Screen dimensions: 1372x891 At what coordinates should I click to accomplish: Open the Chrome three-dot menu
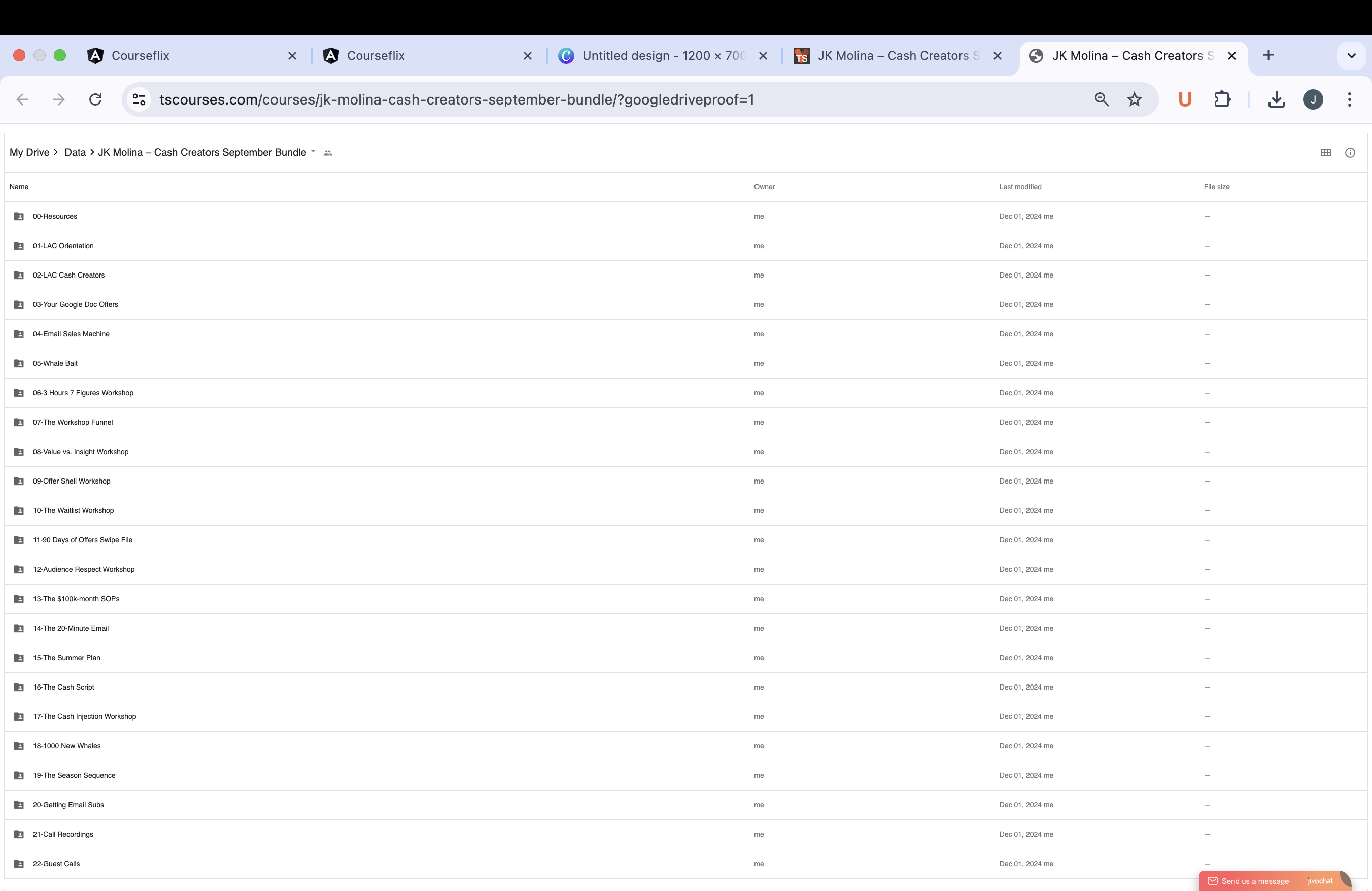coord(1350,99)
